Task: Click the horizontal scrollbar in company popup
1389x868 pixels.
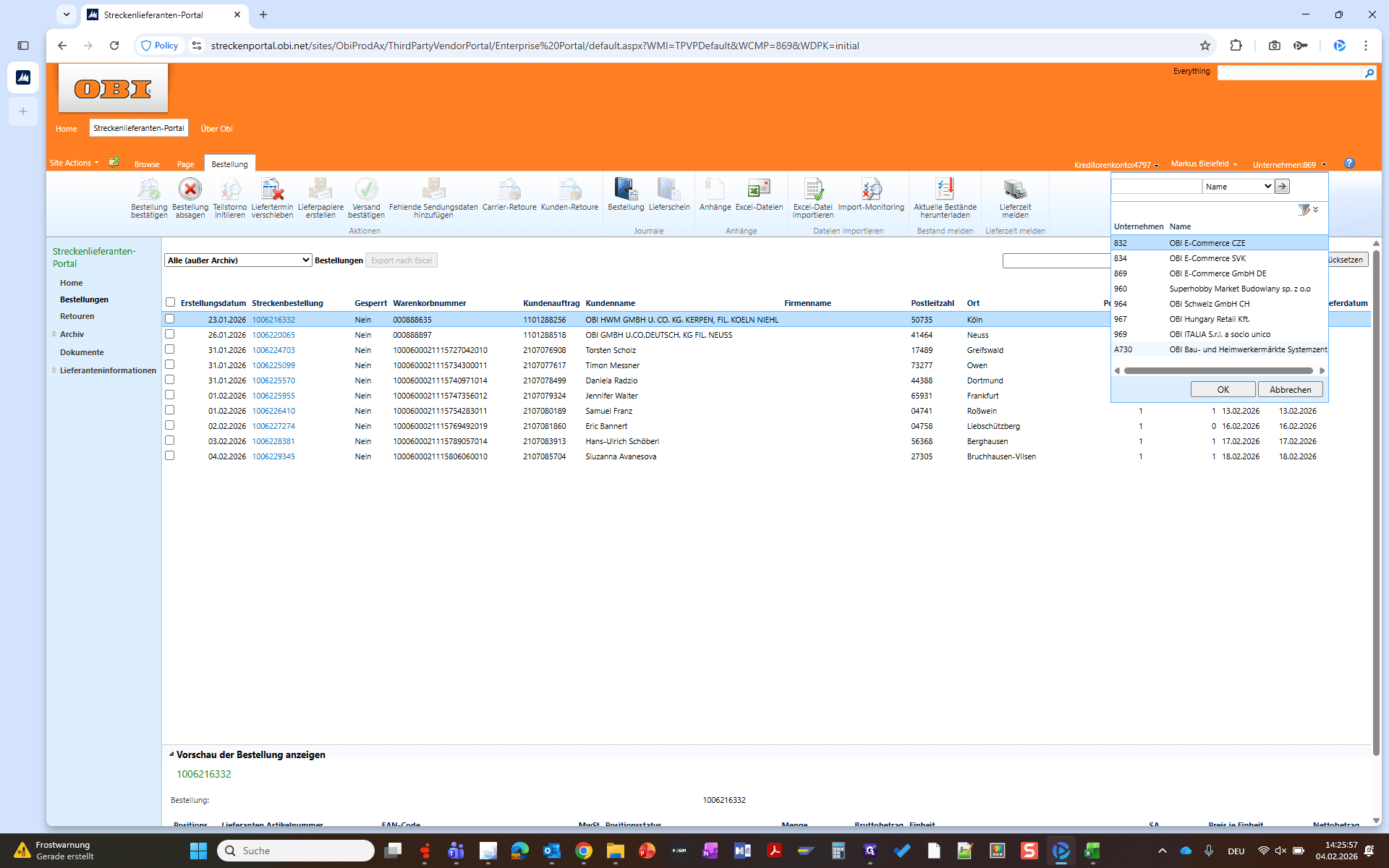Action: (x=1218, y=370)
